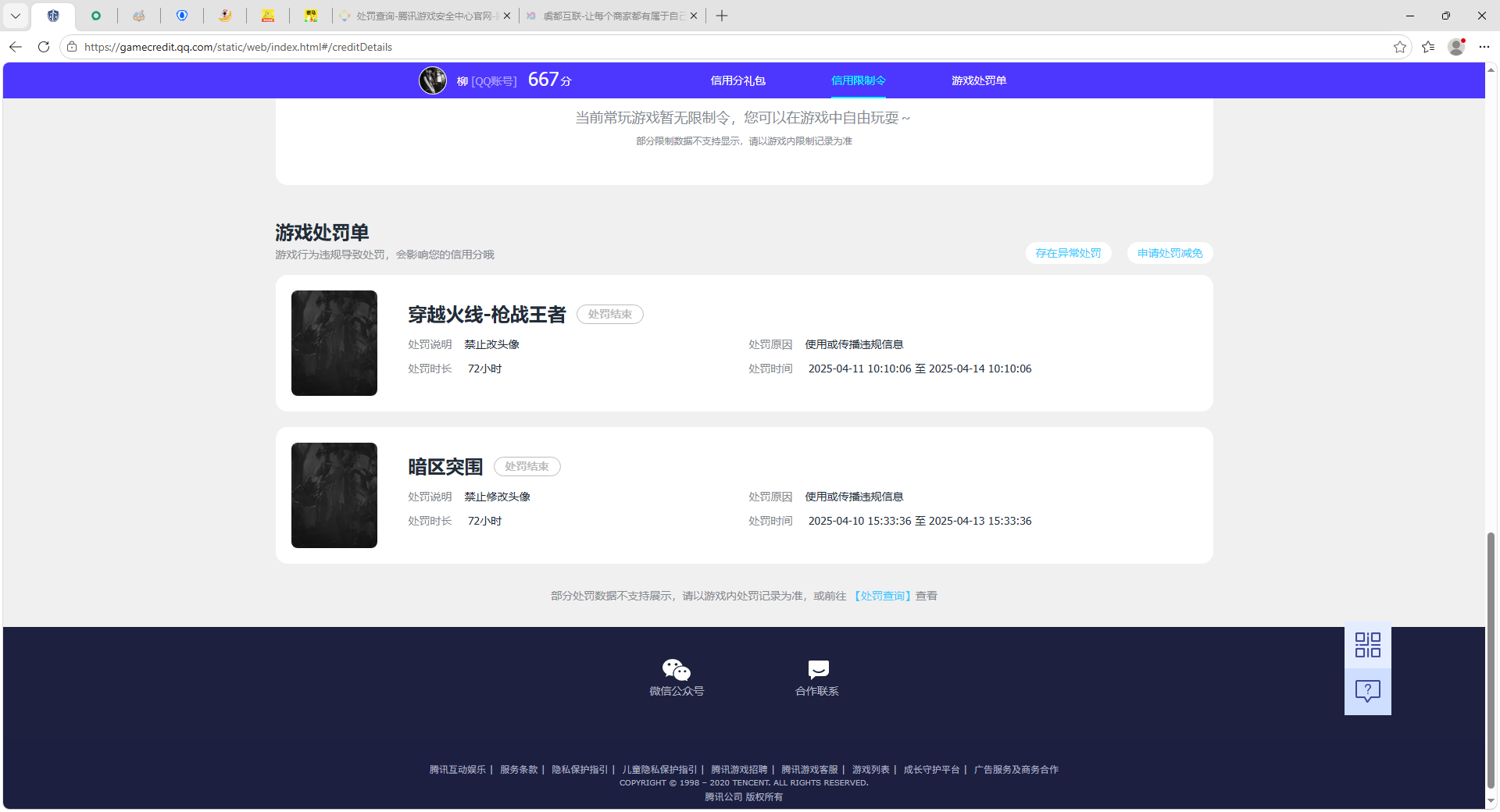
Task: Open 腾讯游戏客服 footer link
Action: (809, 770)
